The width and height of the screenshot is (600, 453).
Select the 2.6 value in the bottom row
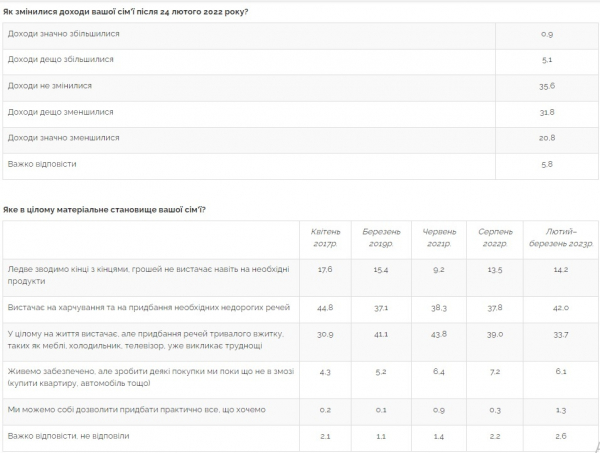(x=561, y=436)
